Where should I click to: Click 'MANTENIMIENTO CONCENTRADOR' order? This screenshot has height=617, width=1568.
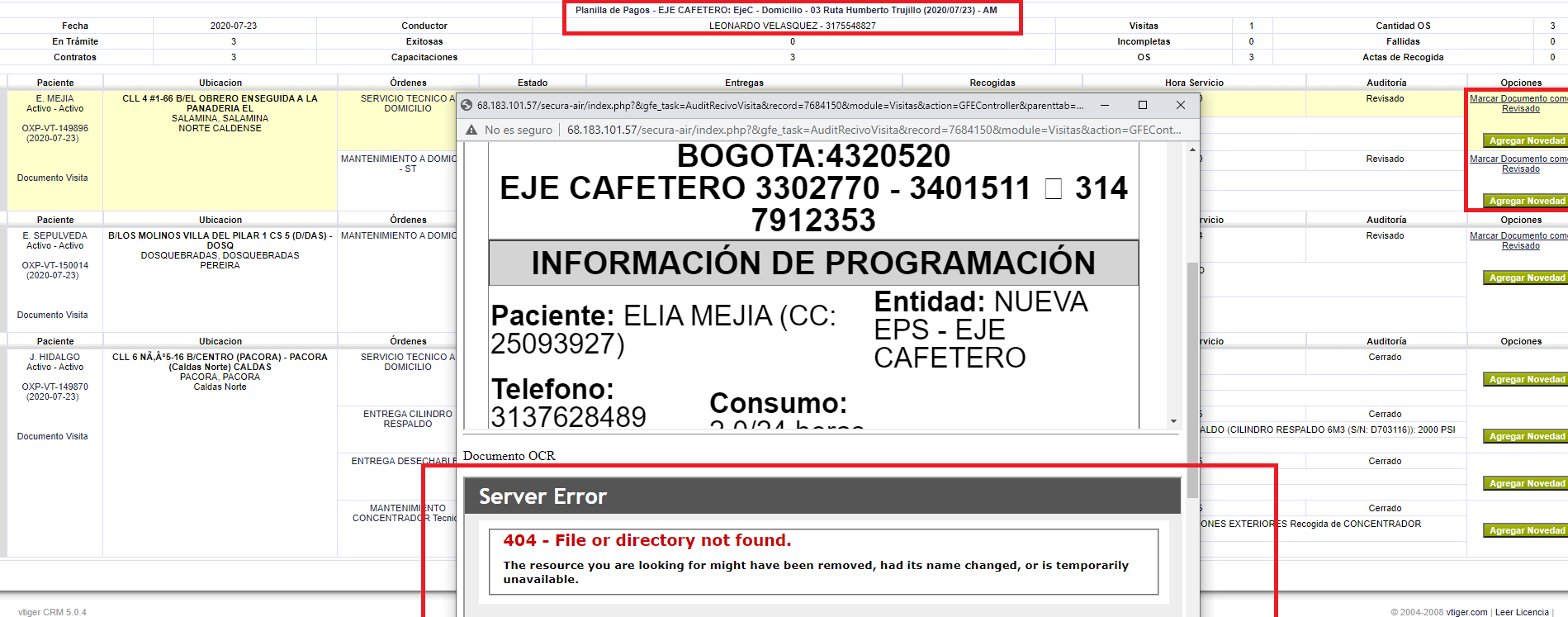point(404,513)
